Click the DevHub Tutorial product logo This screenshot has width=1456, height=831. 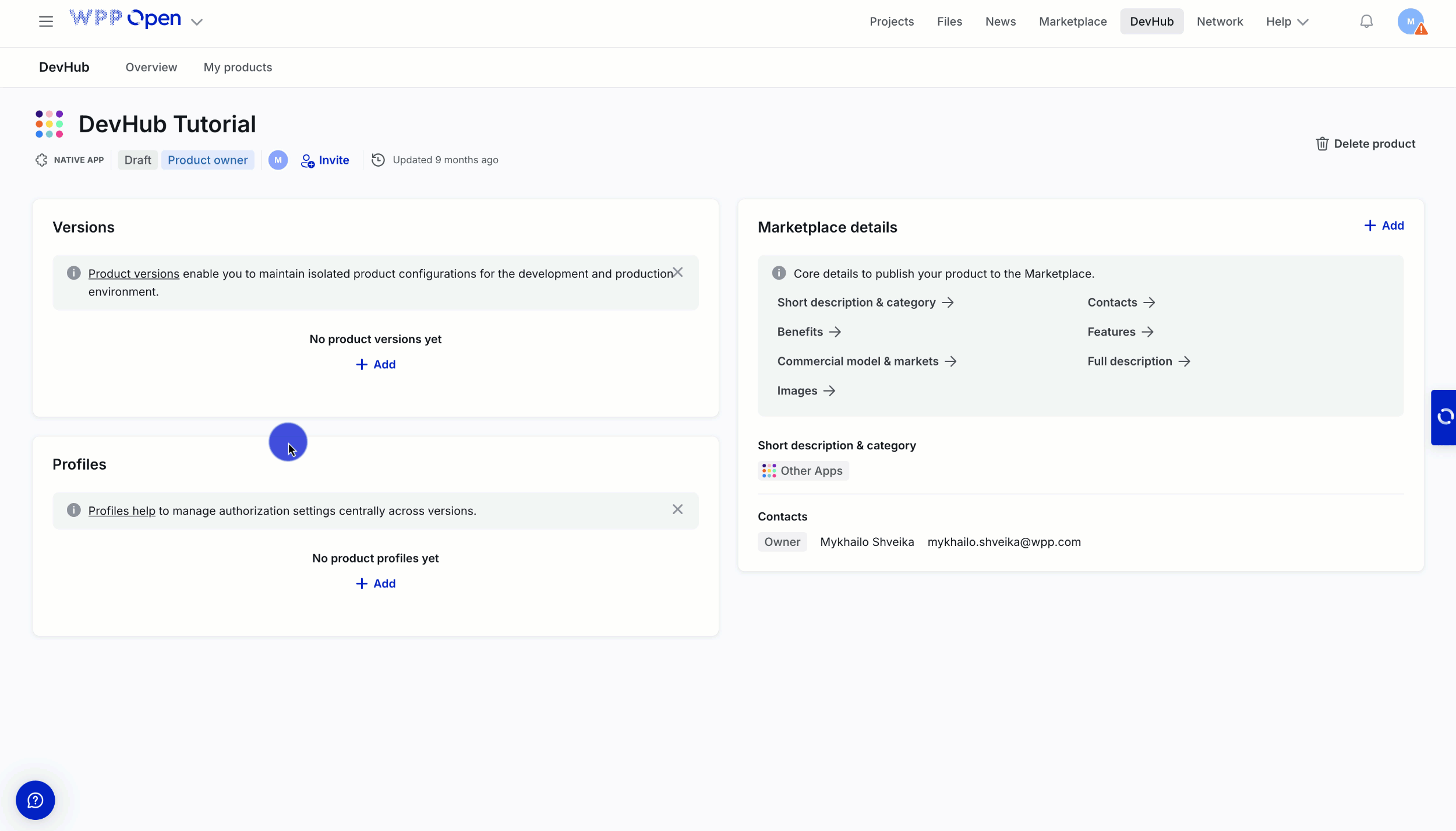coord(49,124)
